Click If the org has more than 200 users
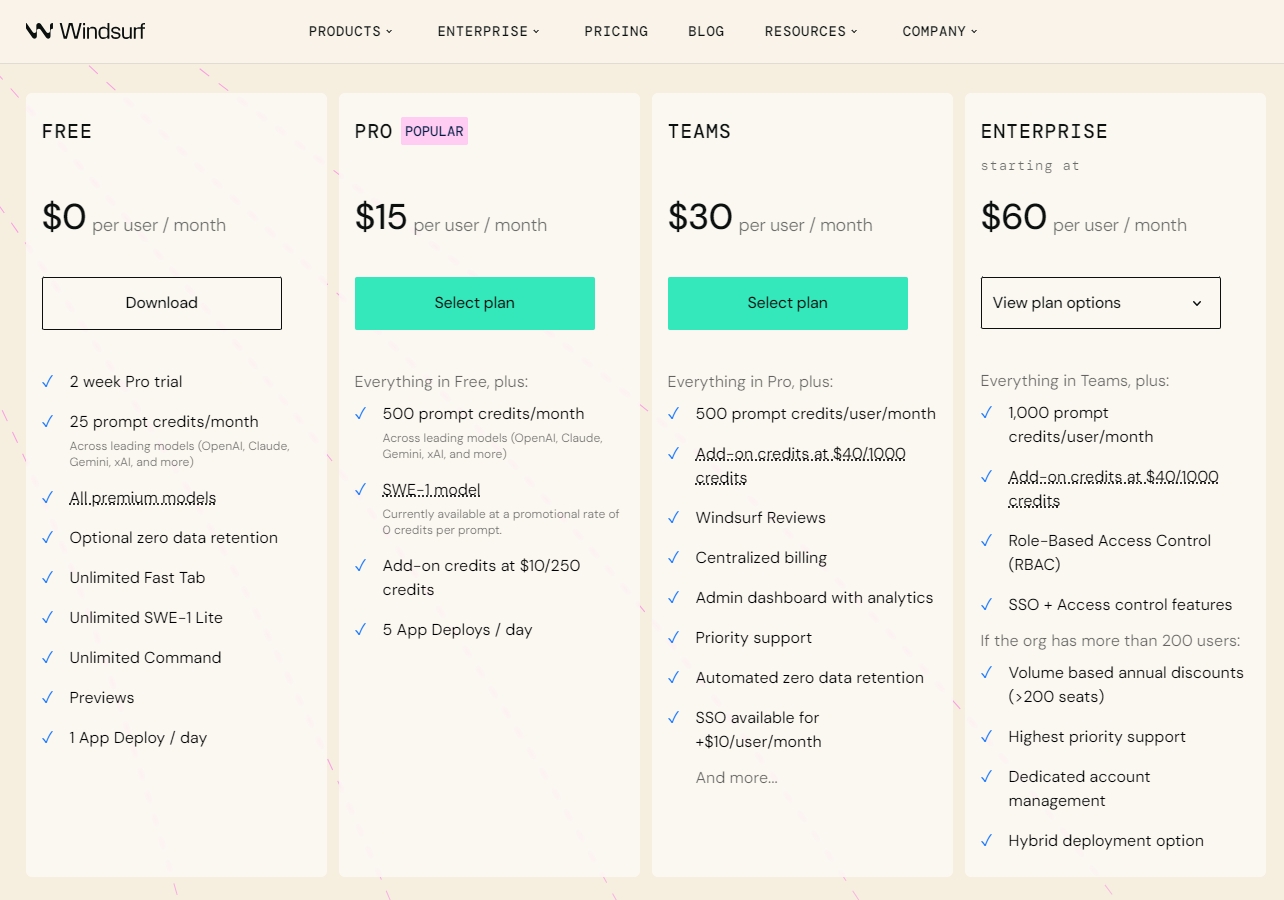Screen dimensions: 1284x900 1110,641
